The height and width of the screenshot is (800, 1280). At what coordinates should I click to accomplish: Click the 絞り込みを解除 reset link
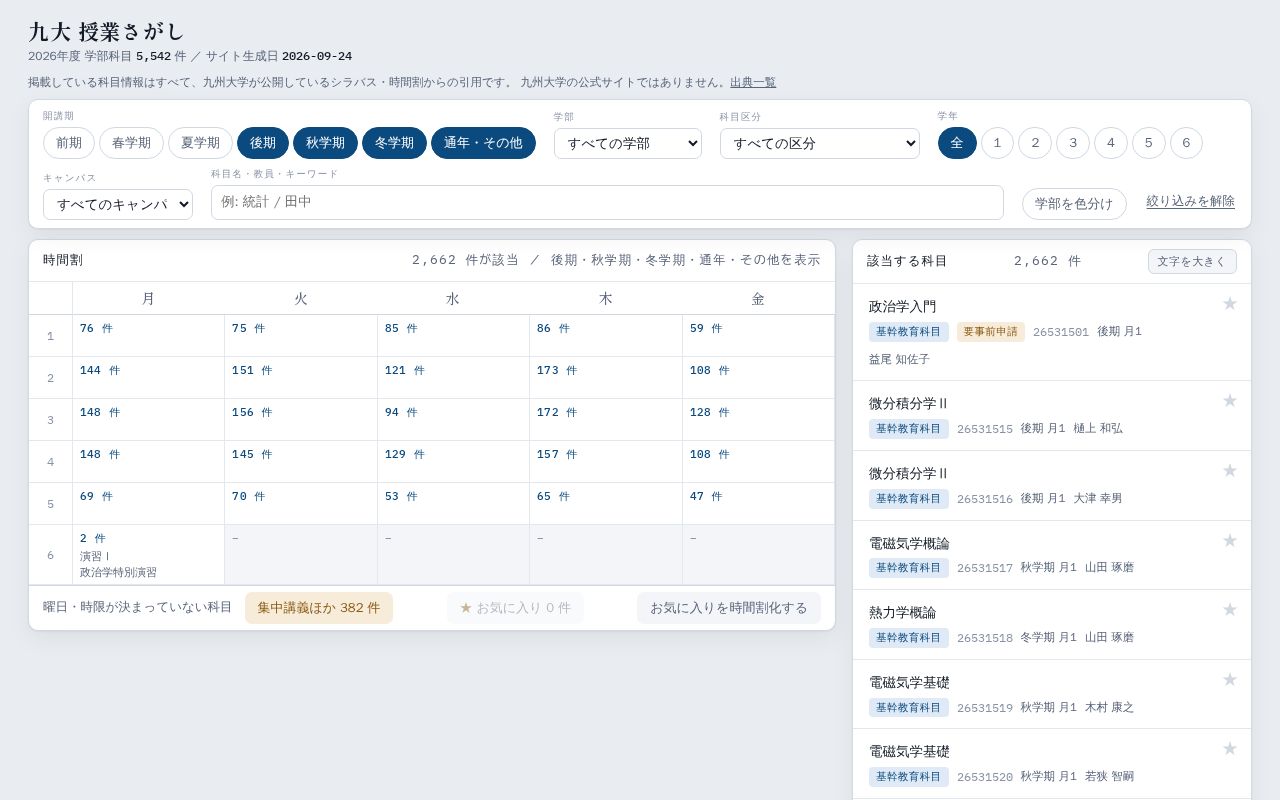pos(1190,201)
